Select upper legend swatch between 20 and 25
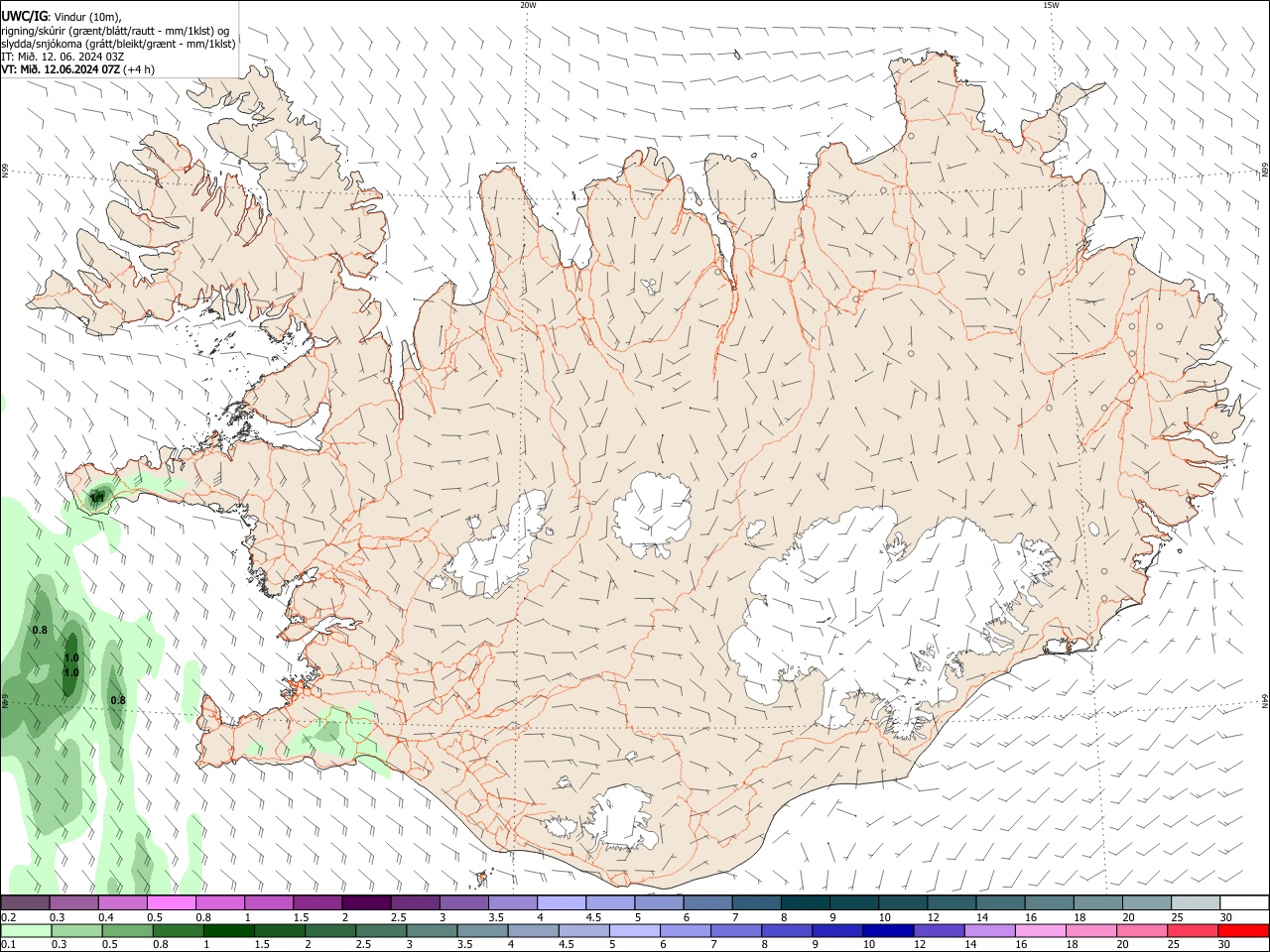Viewport: 1270px width, 952px height. (x=1146, y=903)
